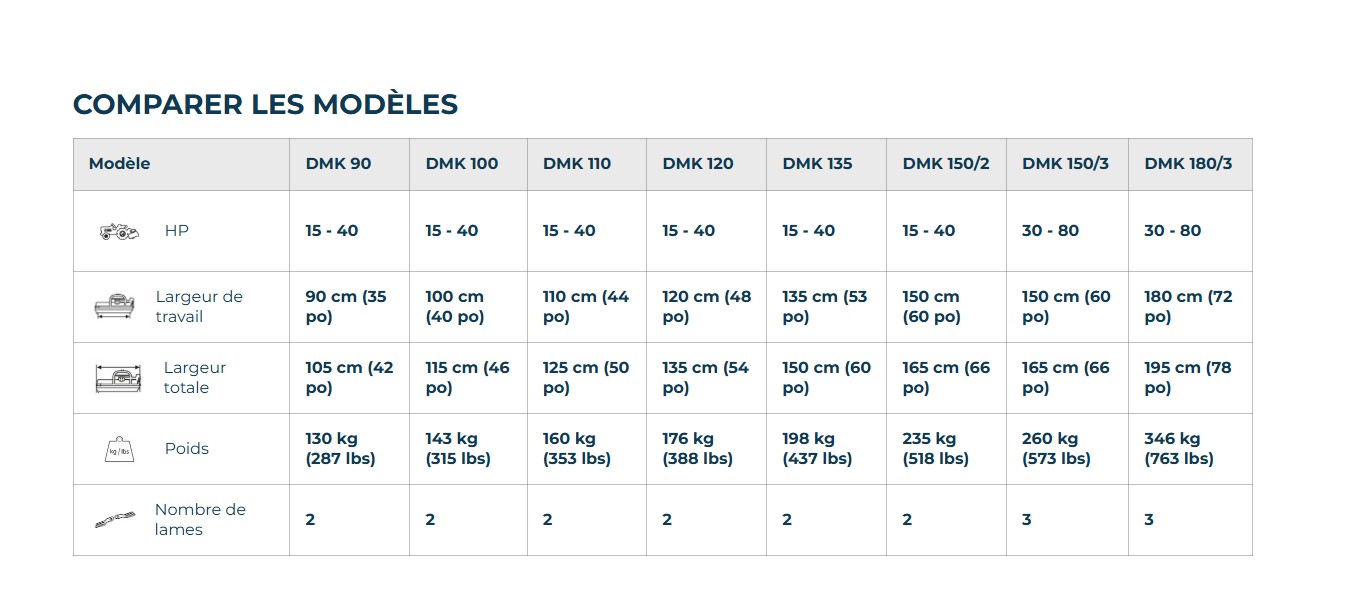Select the DMK 150/2 column header
1360x595 pixels.
[x=946, y=164]
